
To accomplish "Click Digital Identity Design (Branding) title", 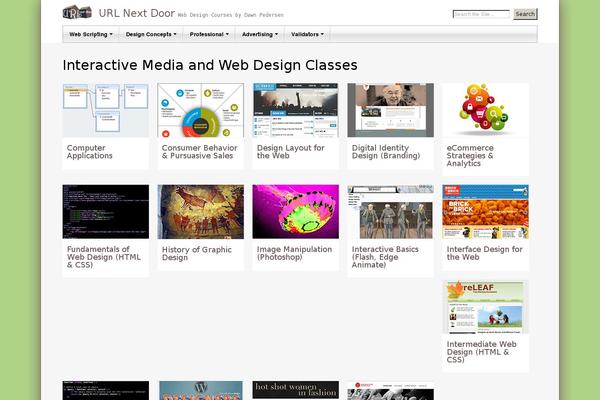I will 386,152.
